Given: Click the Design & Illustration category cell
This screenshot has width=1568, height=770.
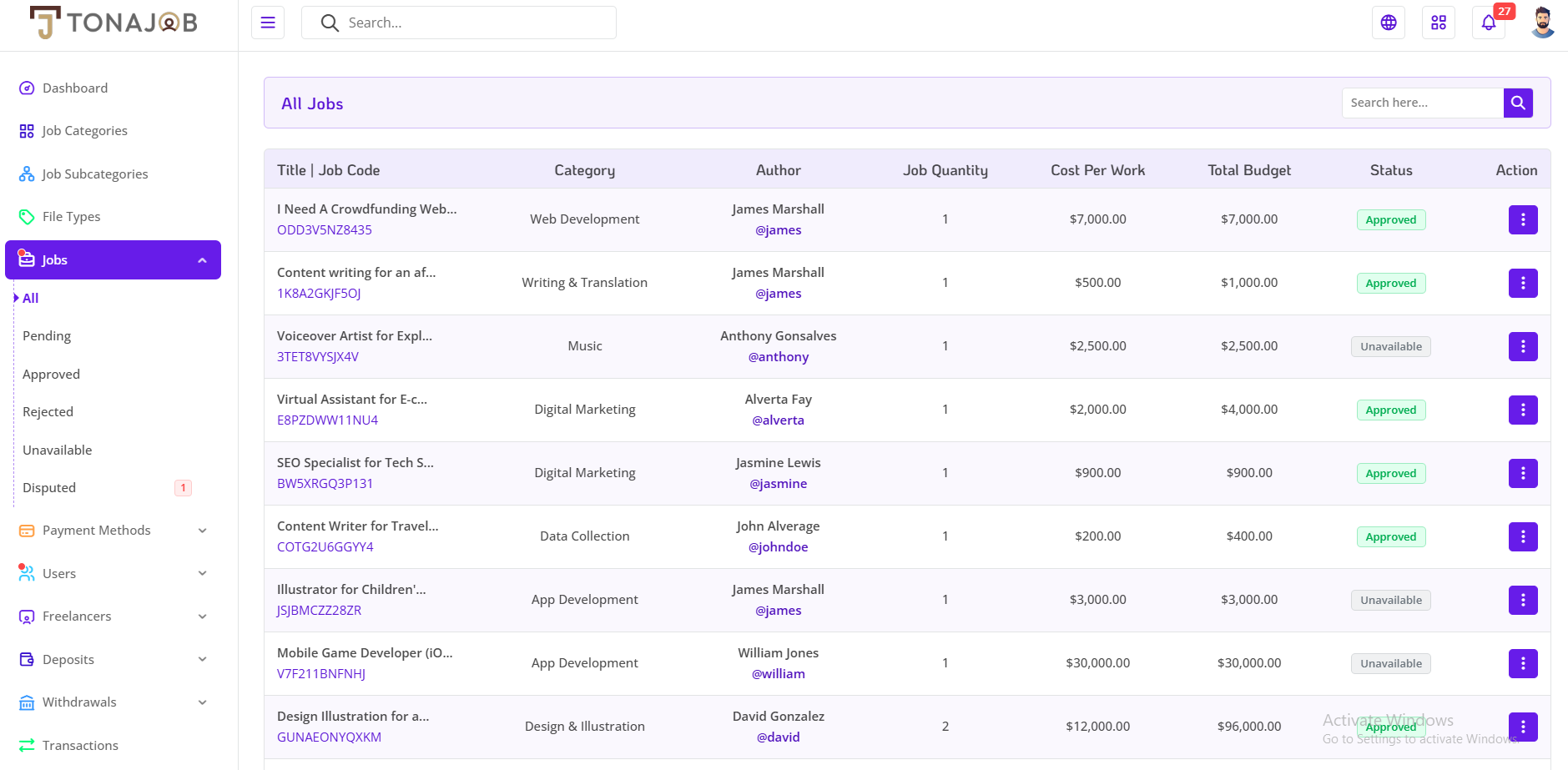Looking at the screenshot, I should coord(585,727).
